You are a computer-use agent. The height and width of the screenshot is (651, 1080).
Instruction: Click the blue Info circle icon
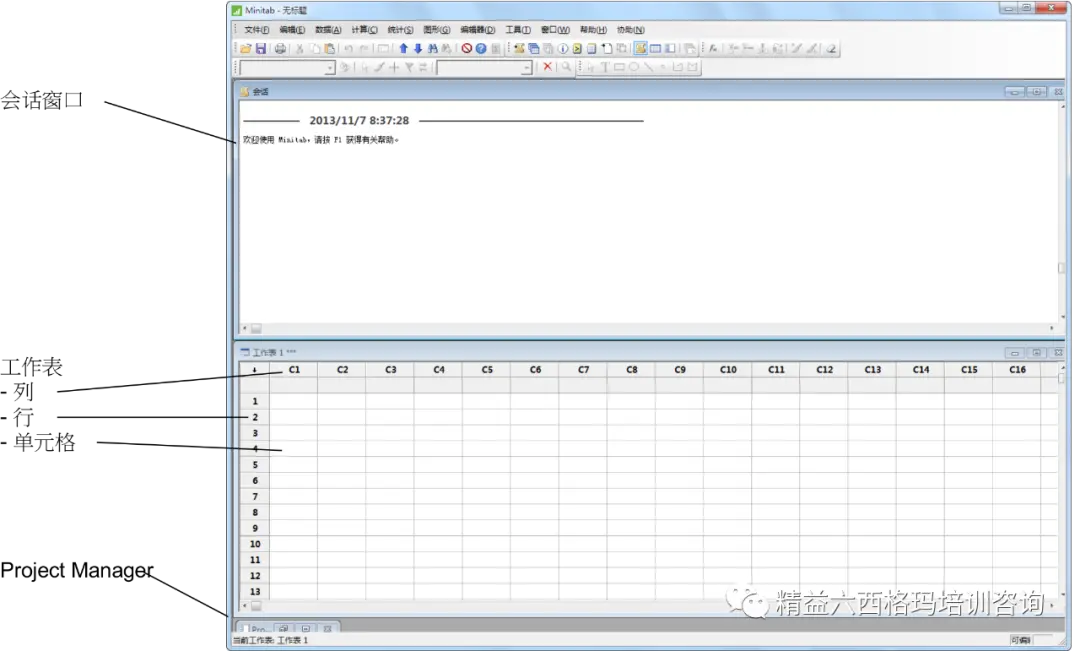click(563, 48)
